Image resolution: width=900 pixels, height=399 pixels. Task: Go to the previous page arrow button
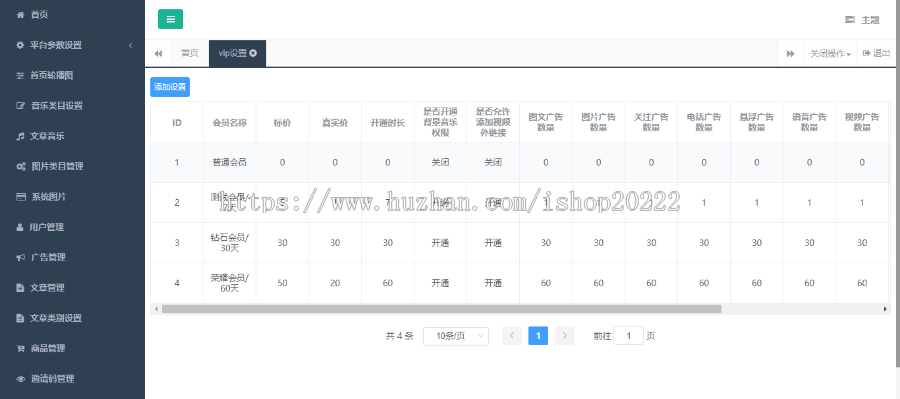512,336
